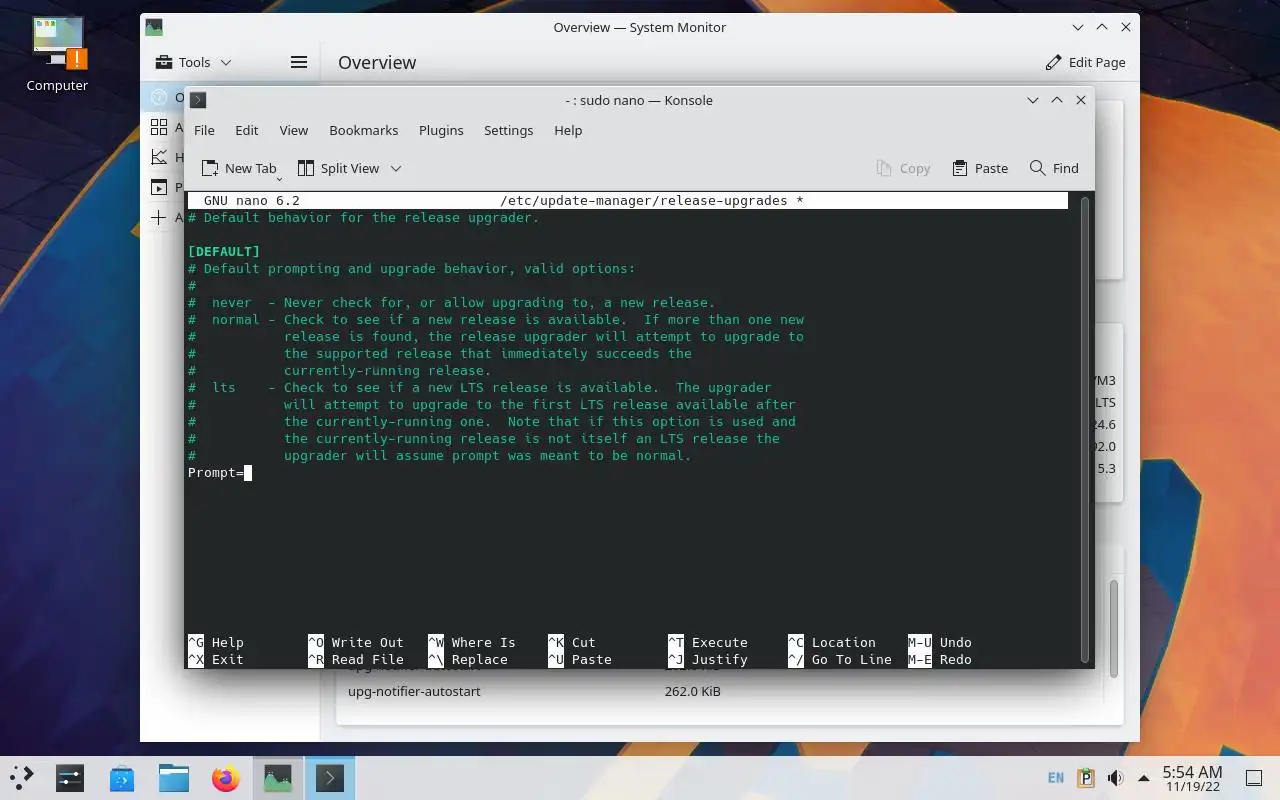Click the Konsole terminal window icon
Viewport: 1280px width, 800px height.
point(198,100)
